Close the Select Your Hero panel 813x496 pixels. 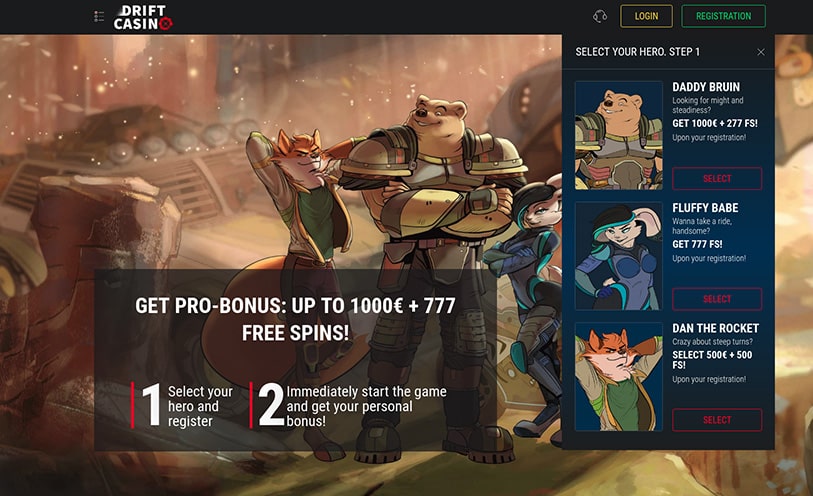tap(761, 52)
